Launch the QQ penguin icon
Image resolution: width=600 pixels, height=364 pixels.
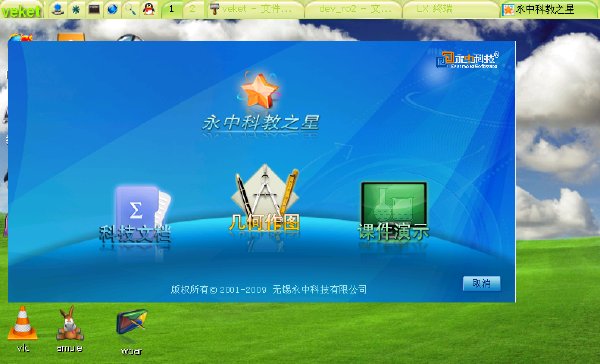pos(148,9)
